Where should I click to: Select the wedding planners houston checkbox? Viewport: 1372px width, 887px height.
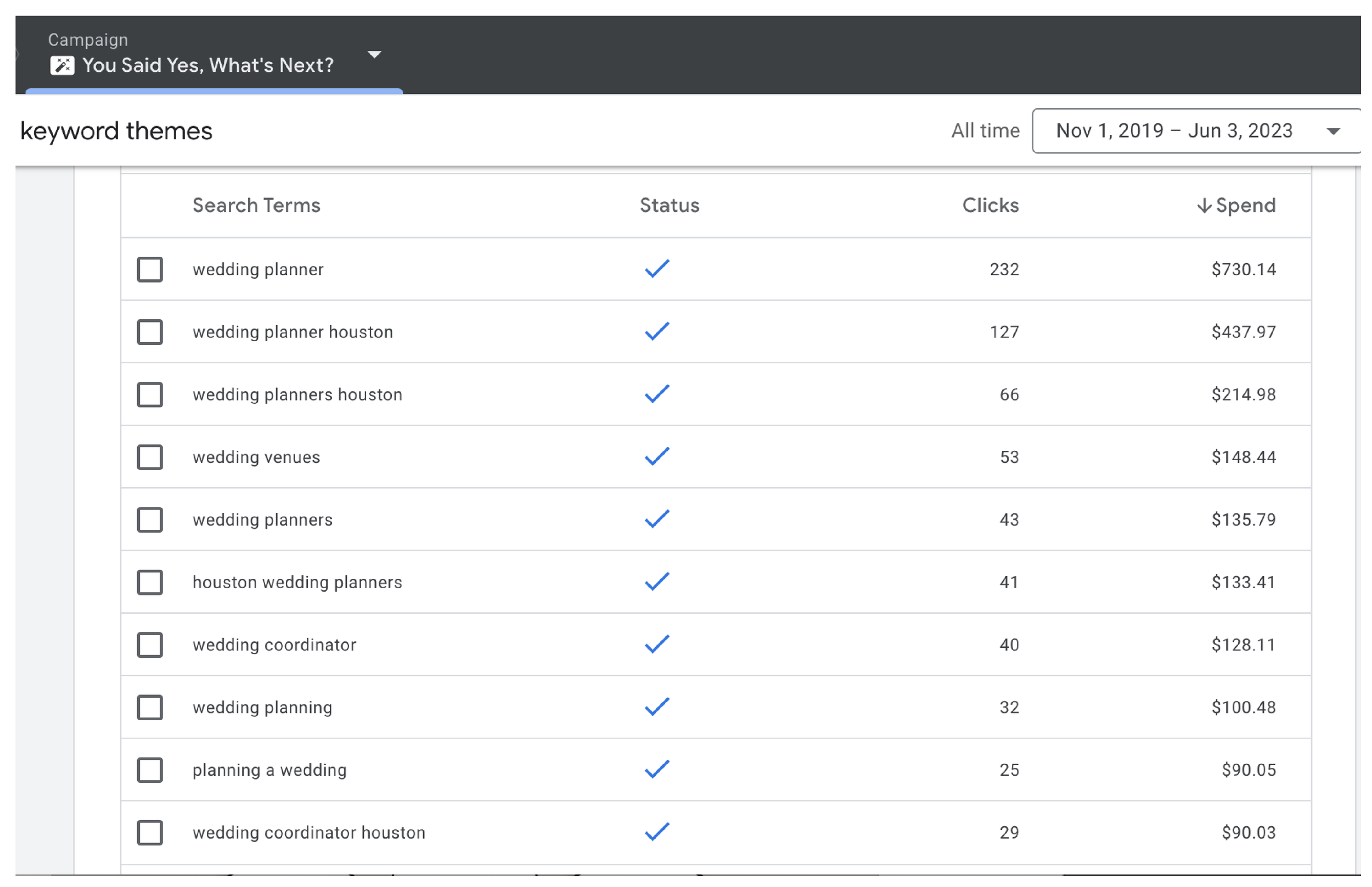150,395
